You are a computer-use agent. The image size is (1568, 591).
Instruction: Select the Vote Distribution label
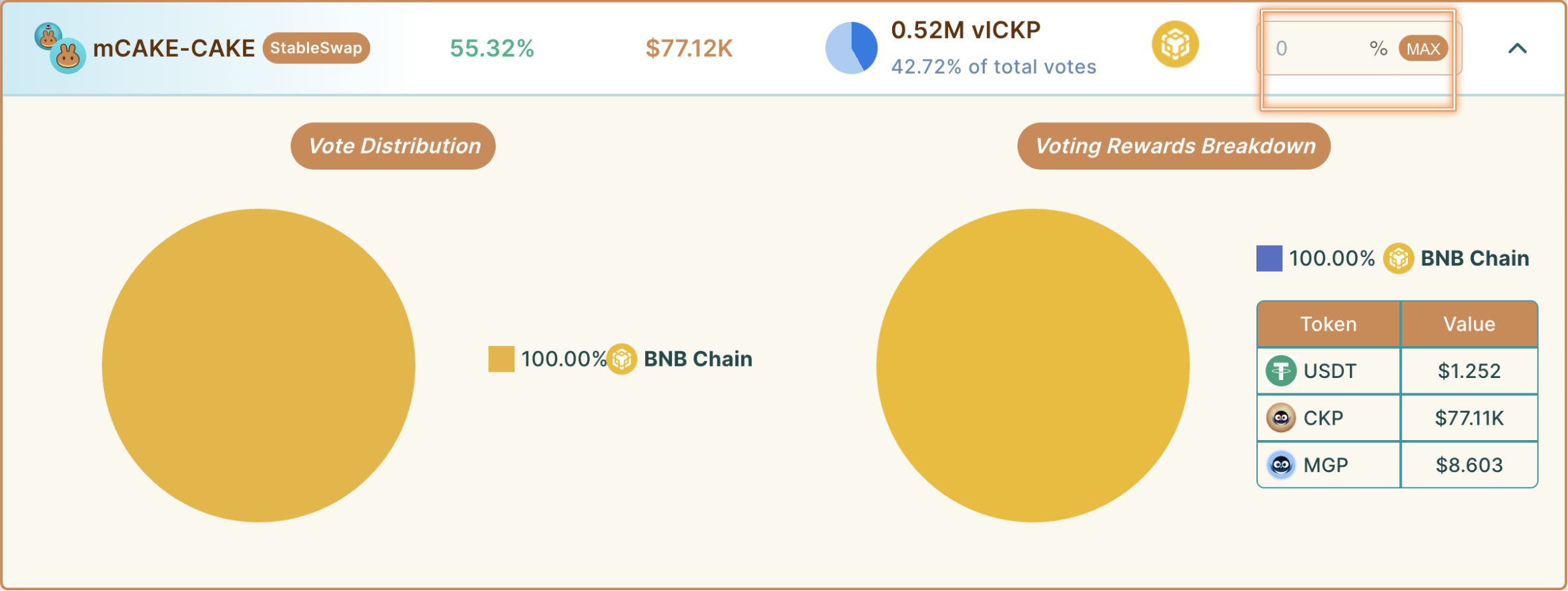(393, 146)
